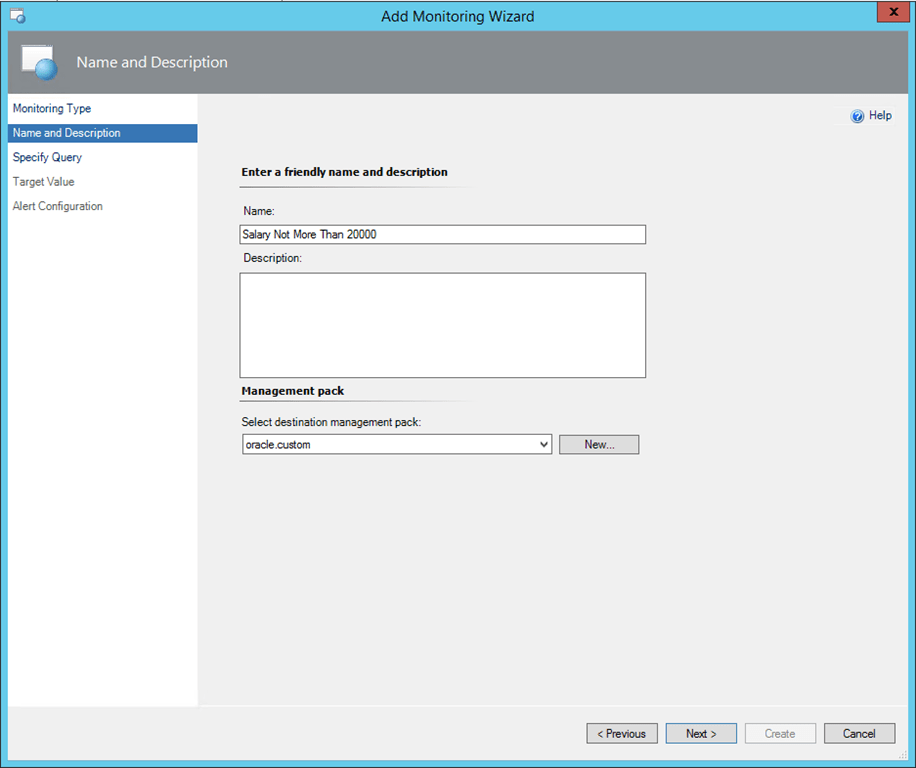The image size is (916, 768).
Task: Click the Help link text
Action: pyautogui.click(x=880, y=116)
